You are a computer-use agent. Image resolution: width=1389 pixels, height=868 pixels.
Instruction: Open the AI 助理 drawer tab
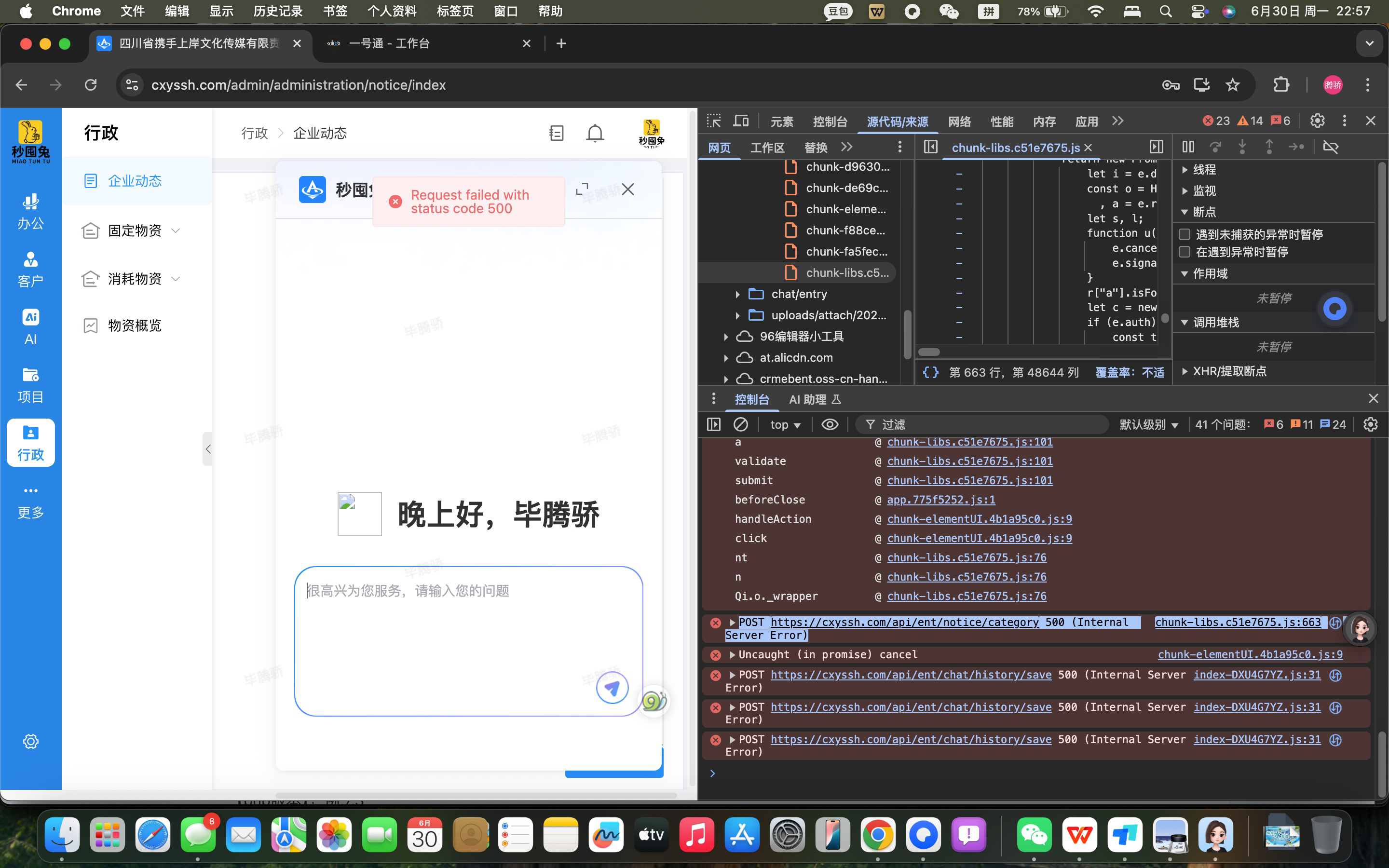[815, 399]
